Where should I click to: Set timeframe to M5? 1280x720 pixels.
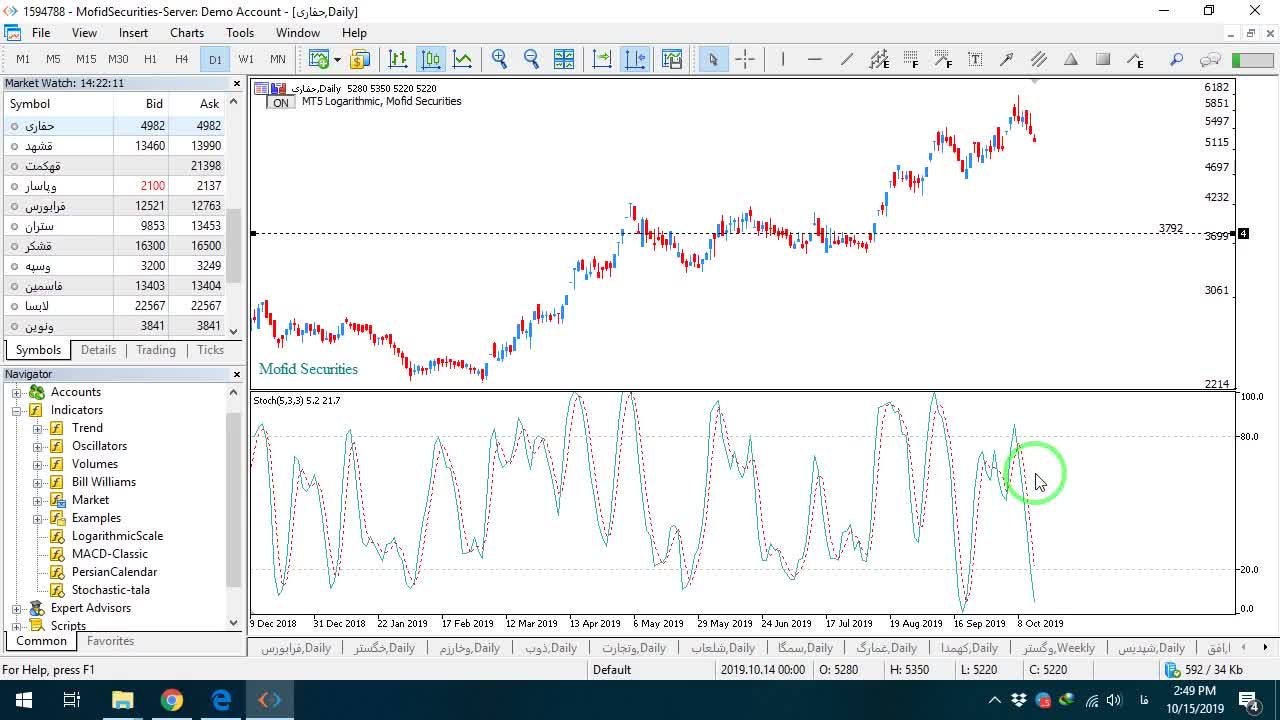[54, 59]
